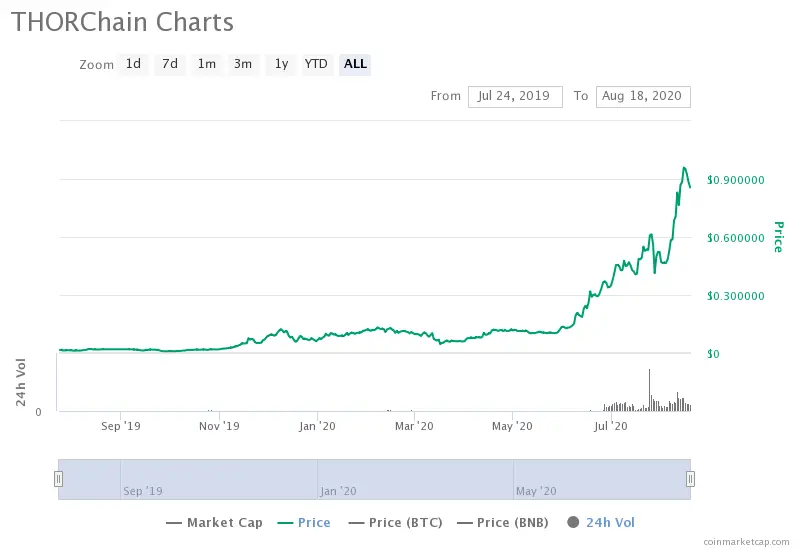Grab the right navigator range handle
The image size is (800, 550).
[690, 479]
